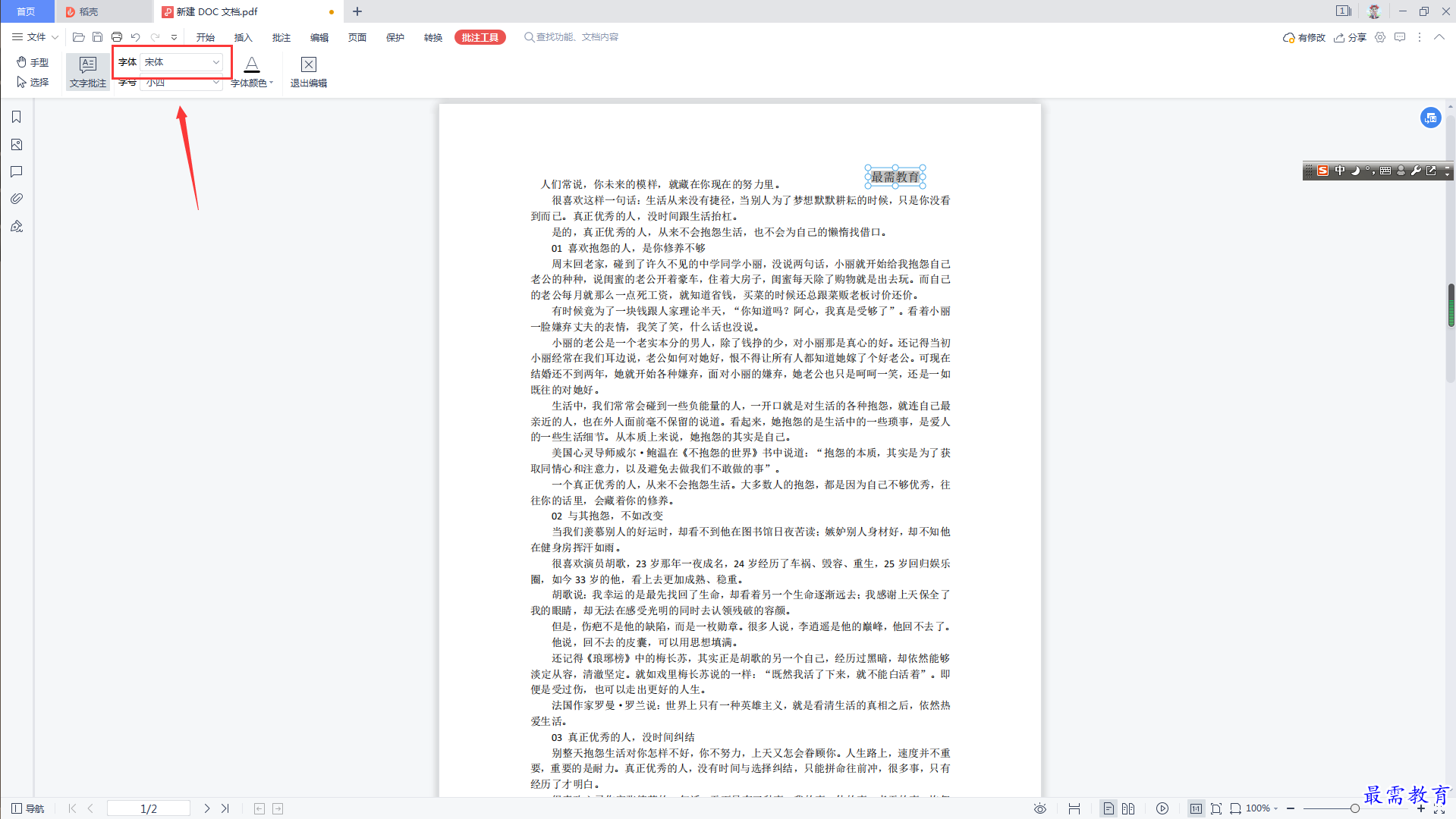The image size is (1456, 819).
Task: Switch to the 转换 ribbon tab
Action: (432, 37)
